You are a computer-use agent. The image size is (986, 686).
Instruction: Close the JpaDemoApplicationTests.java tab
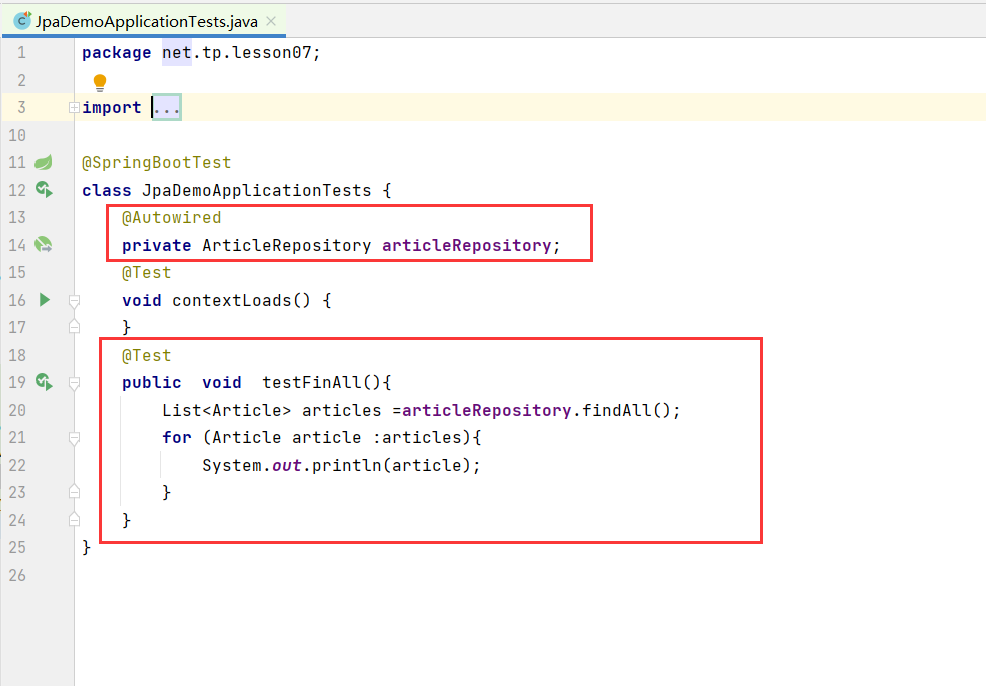[271, 21]
